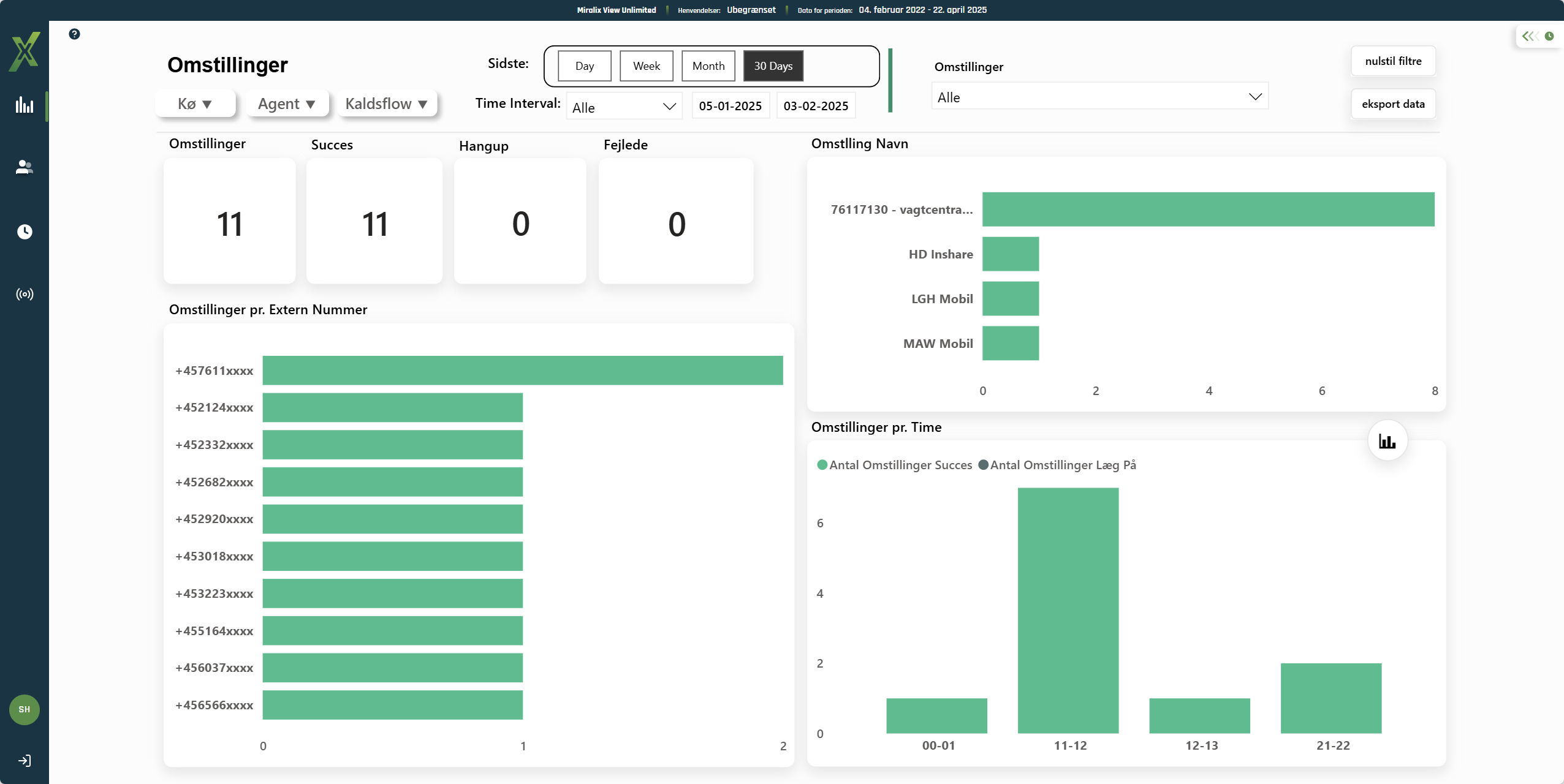Click the logout icon in sidebar
Screen dimensions: 1564x784
point(25,761)
